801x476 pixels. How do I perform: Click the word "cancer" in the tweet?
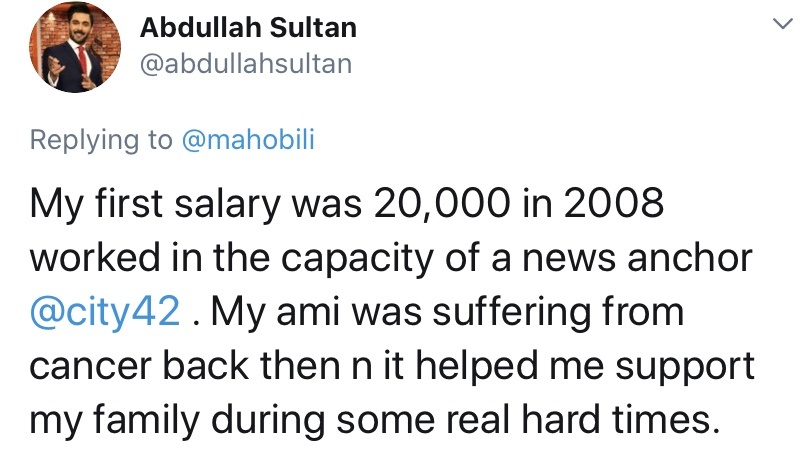click(91, 368)
